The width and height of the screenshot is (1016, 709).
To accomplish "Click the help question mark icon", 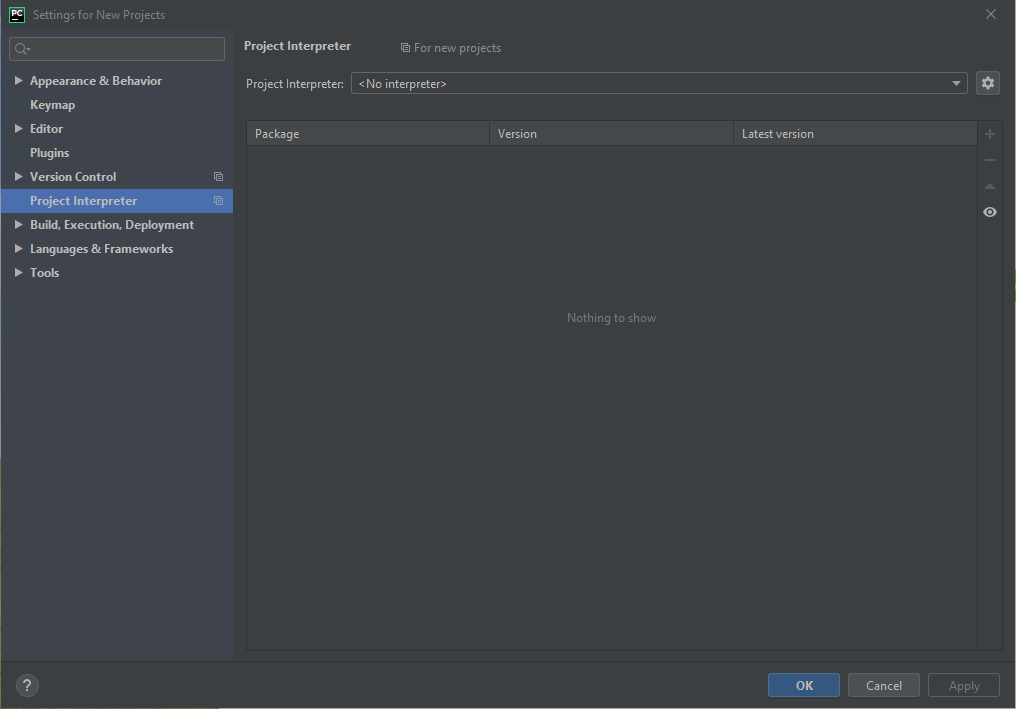I will coord(27,685).
